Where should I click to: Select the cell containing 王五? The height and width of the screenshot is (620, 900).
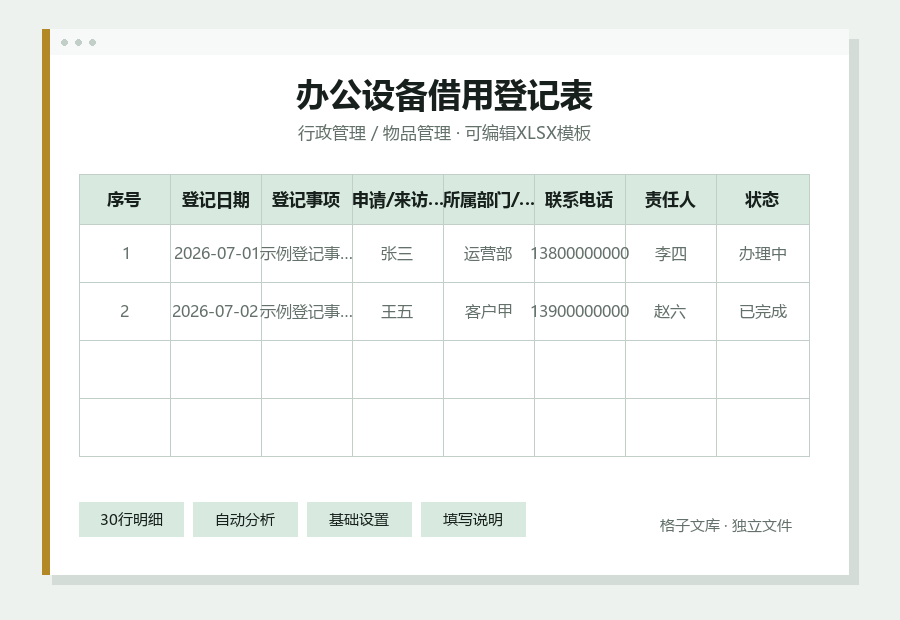[x=398, y=311]
